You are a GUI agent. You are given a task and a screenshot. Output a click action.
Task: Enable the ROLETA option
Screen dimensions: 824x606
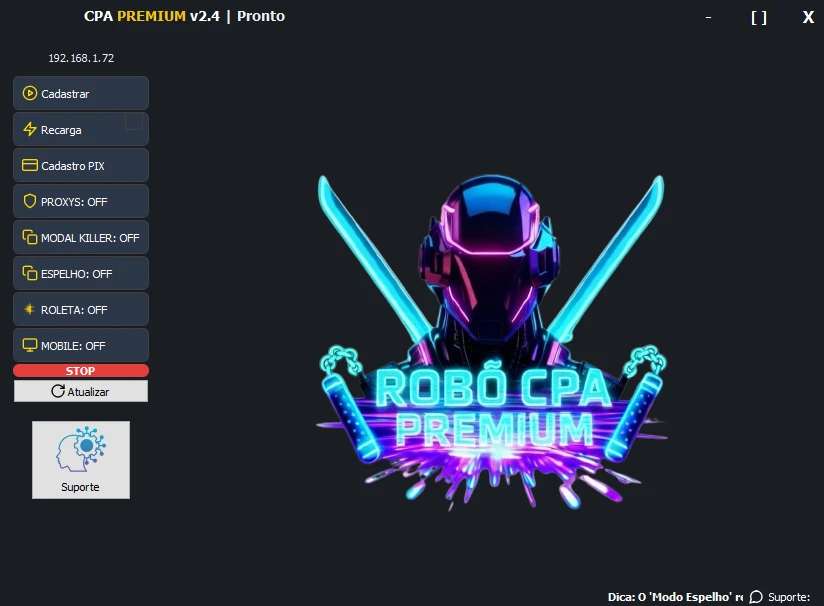(80, 309)
